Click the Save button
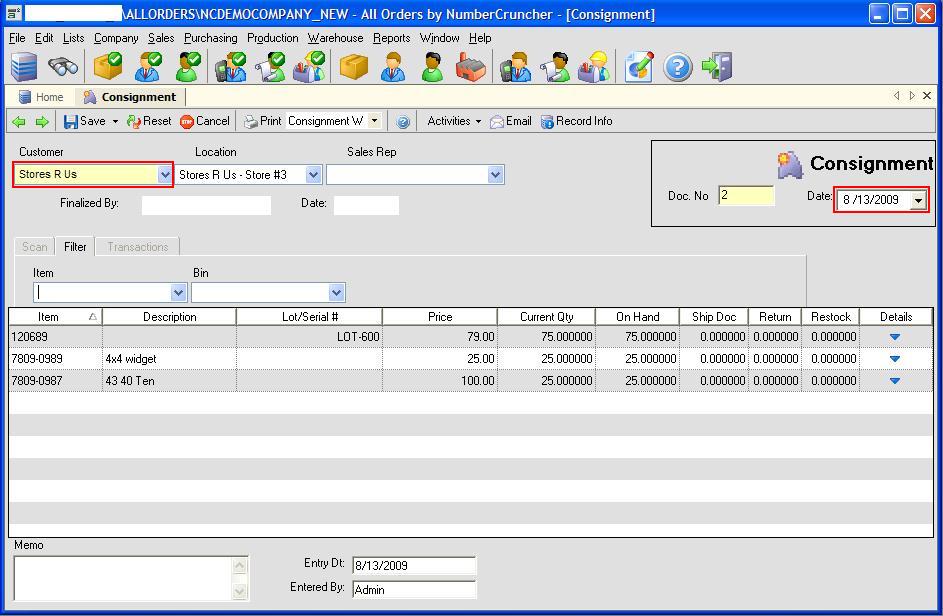The width and height of the screenshot is (943, 616). [x=85, y=121]
